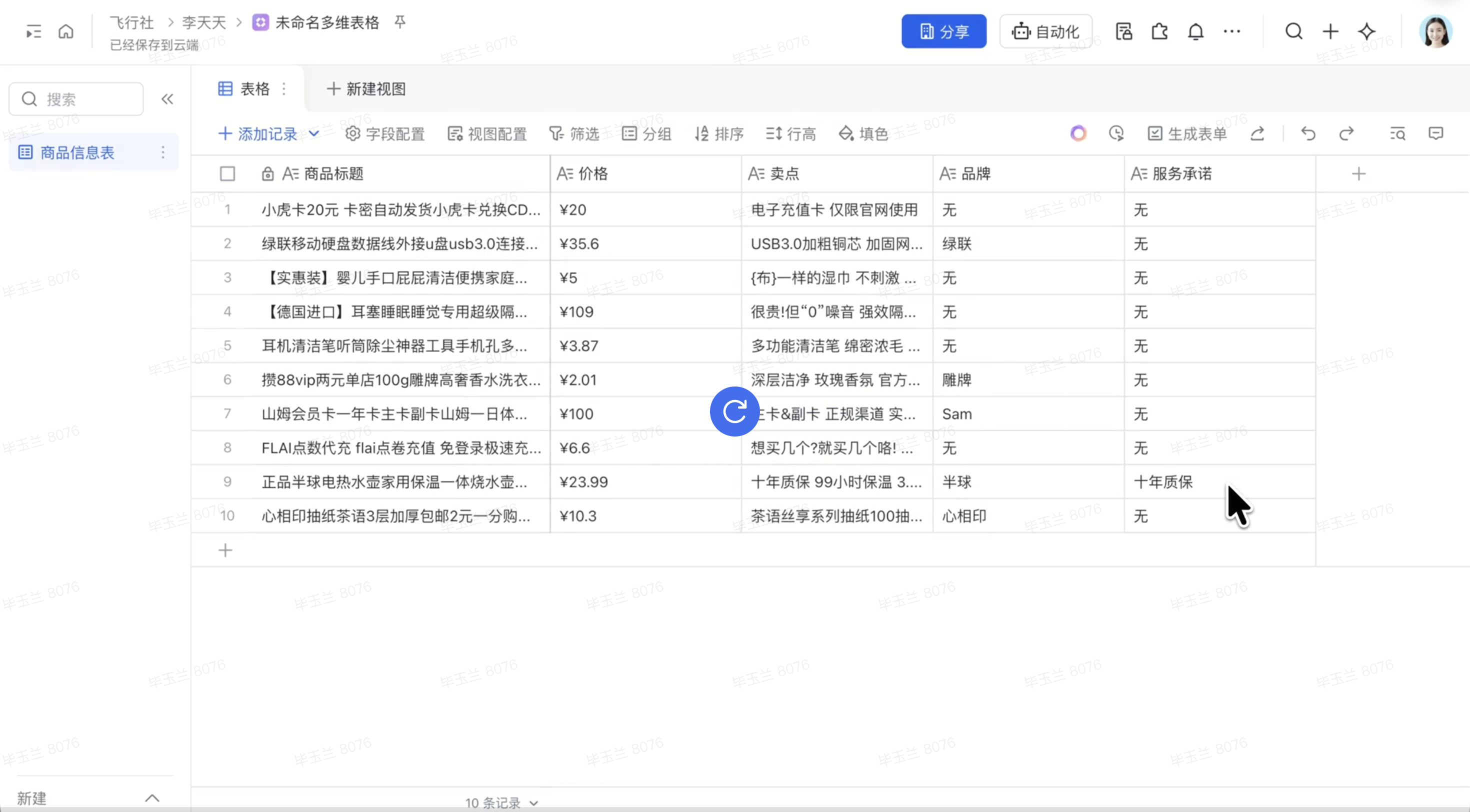The height and width of the screenshot is (812, 1470).
Task: Open the history clock icon
Action: pyautogui.click(x=1116, y=134)
